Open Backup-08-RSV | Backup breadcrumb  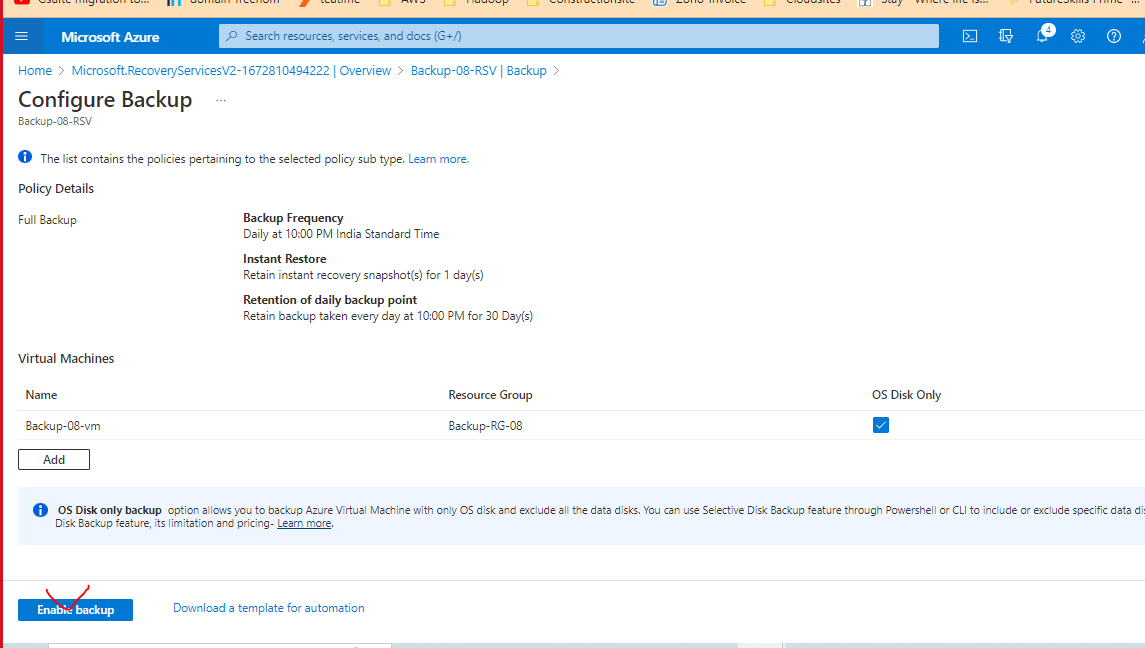coord(478,71)
